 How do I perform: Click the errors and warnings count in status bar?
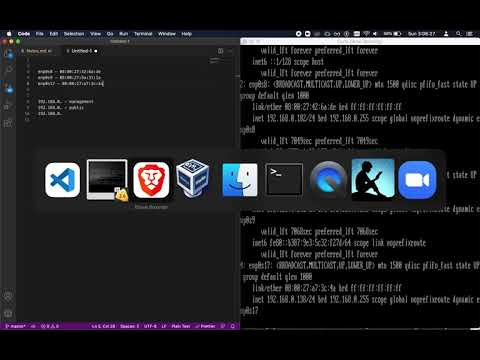pos(50,326)
